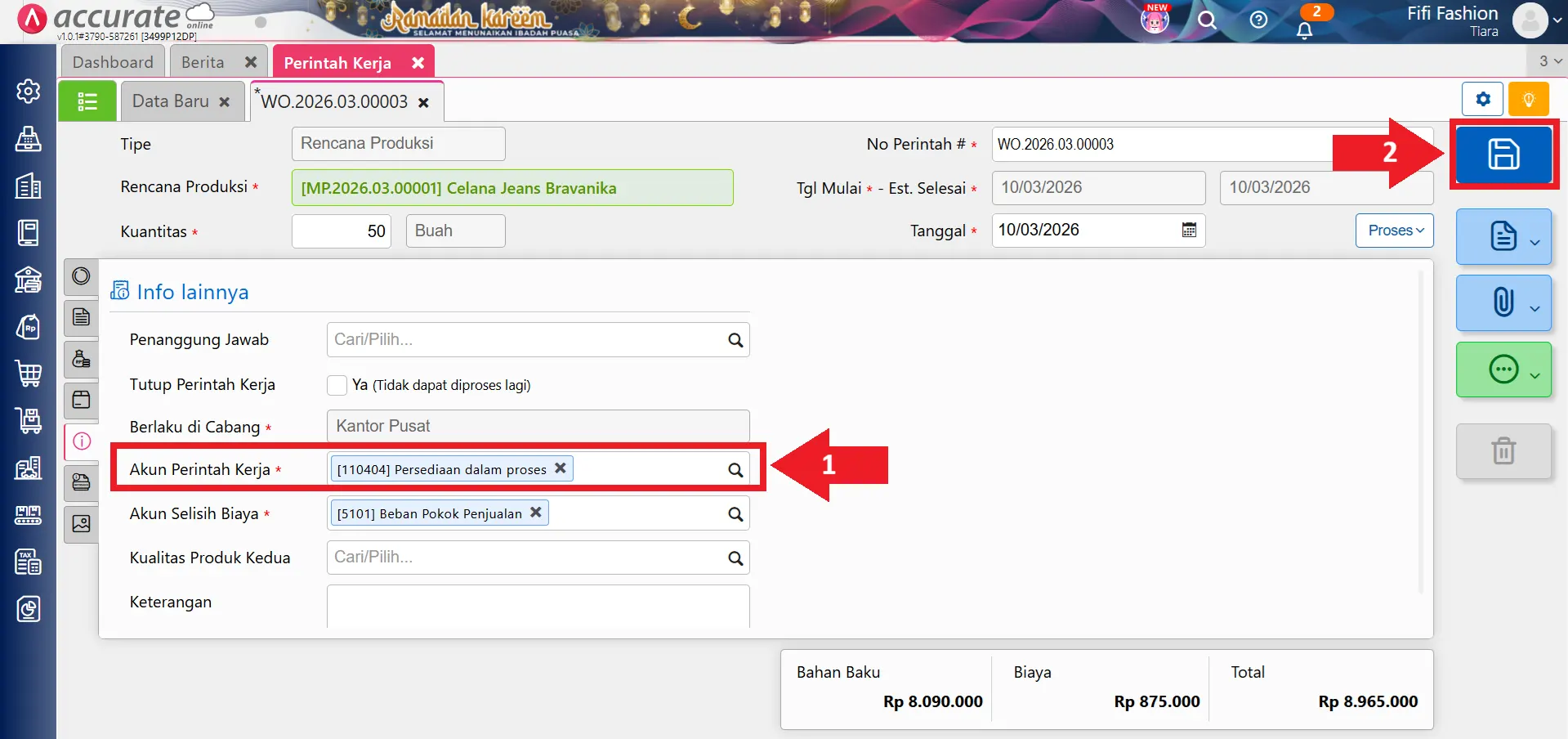Screen dimensions: 1568x739
Task: Expand the attachment paperclip dropdown
Action: (x=1503, y=303)
